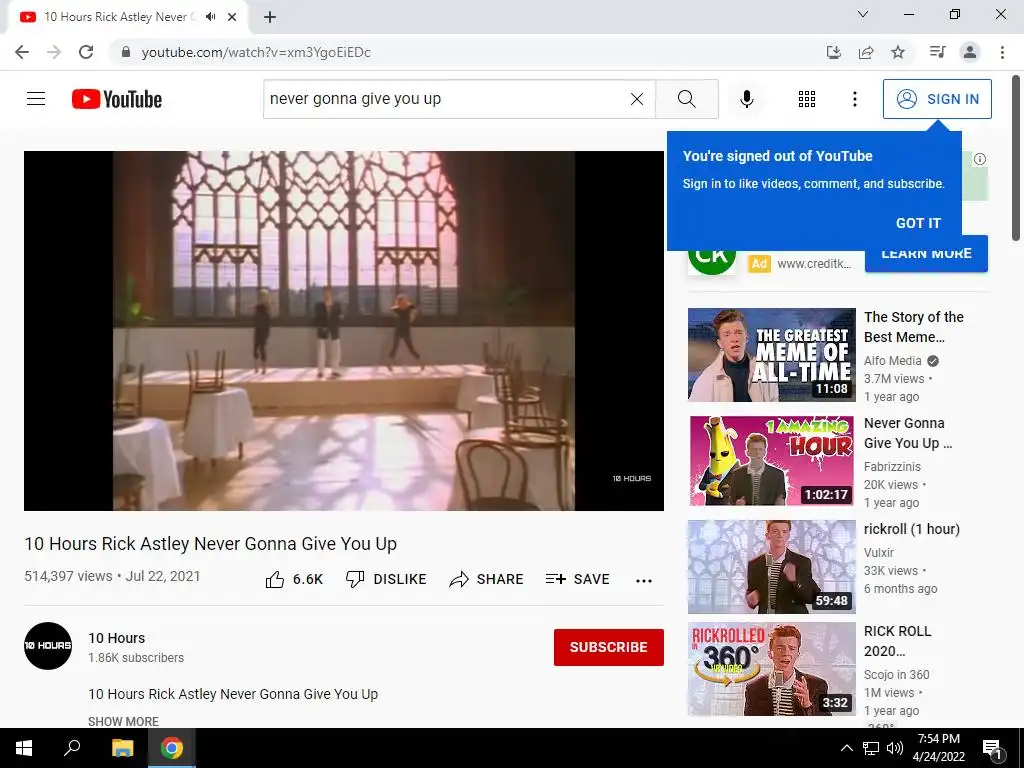Select the 10 Hours Rick Astley tab
Viewport: 1024px width, 768px height.
[120, 17]
